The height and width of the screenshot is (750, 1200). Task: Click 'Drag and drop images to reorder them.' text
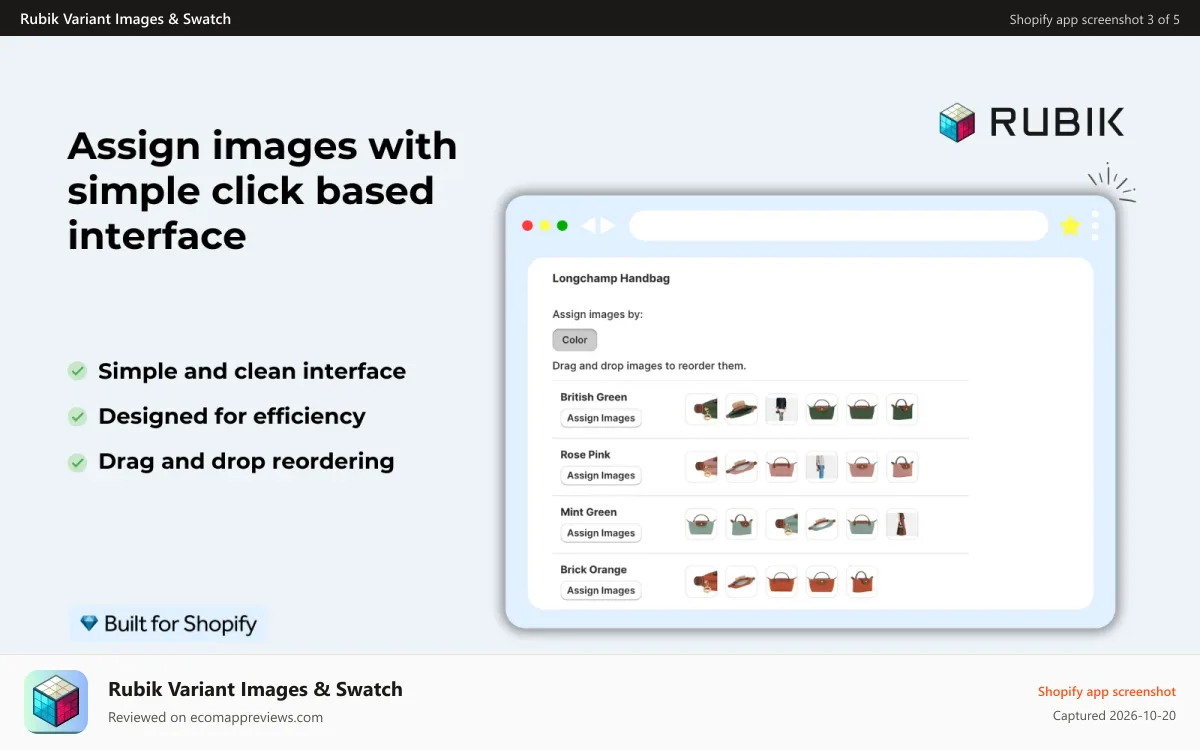click(649, 366)
